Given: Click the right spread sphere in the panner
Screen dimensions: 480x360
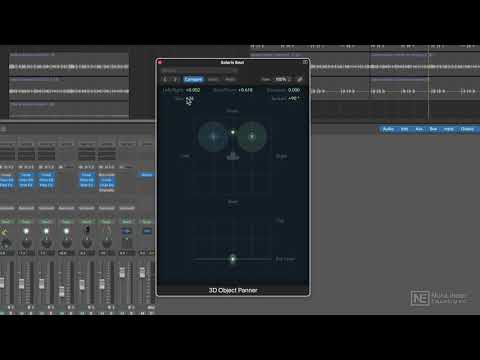Looking at the screenshot, I should tap(252, 136).
